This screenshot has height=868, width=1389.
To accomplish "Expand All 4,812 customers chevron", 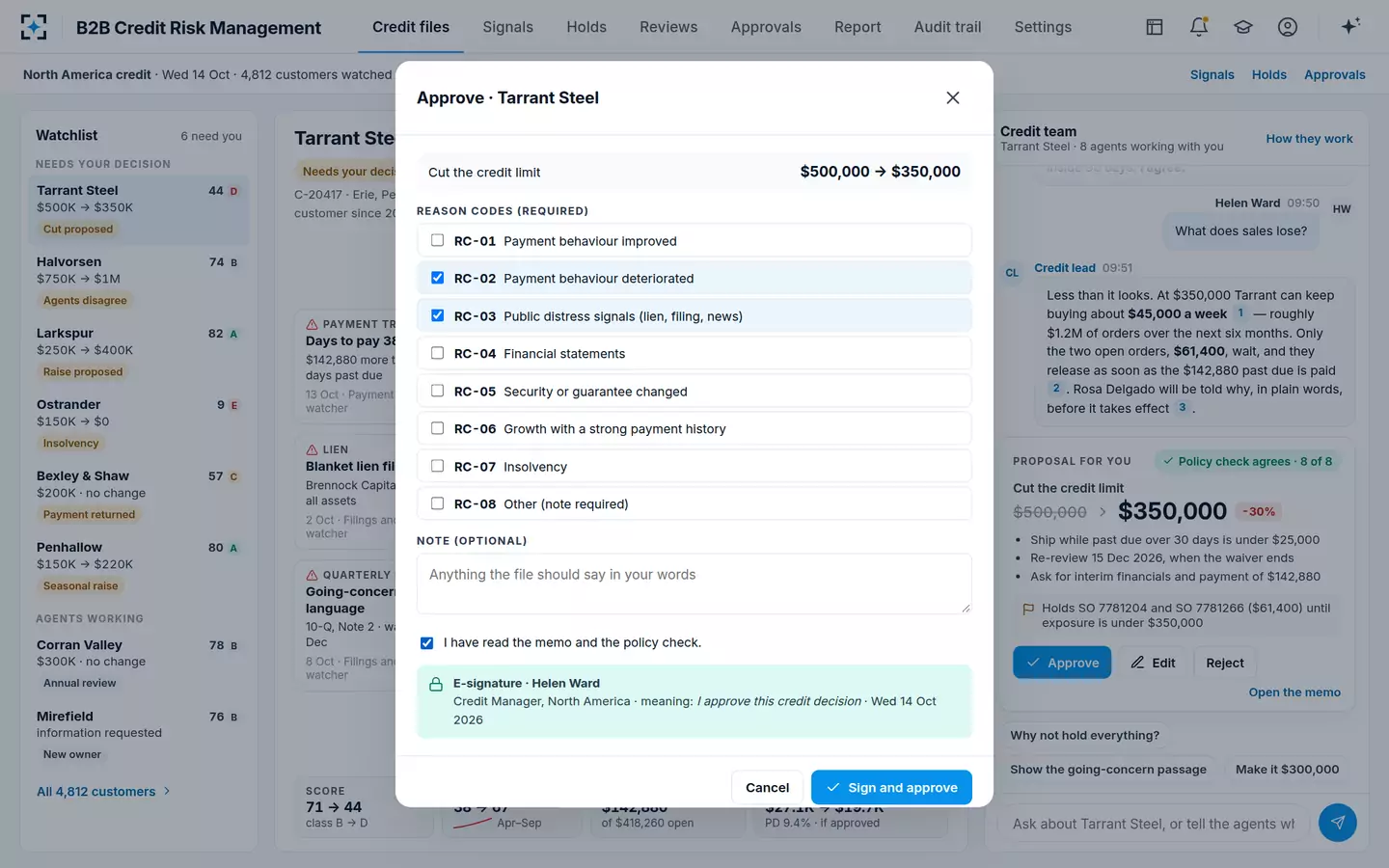I will [167, 791].
